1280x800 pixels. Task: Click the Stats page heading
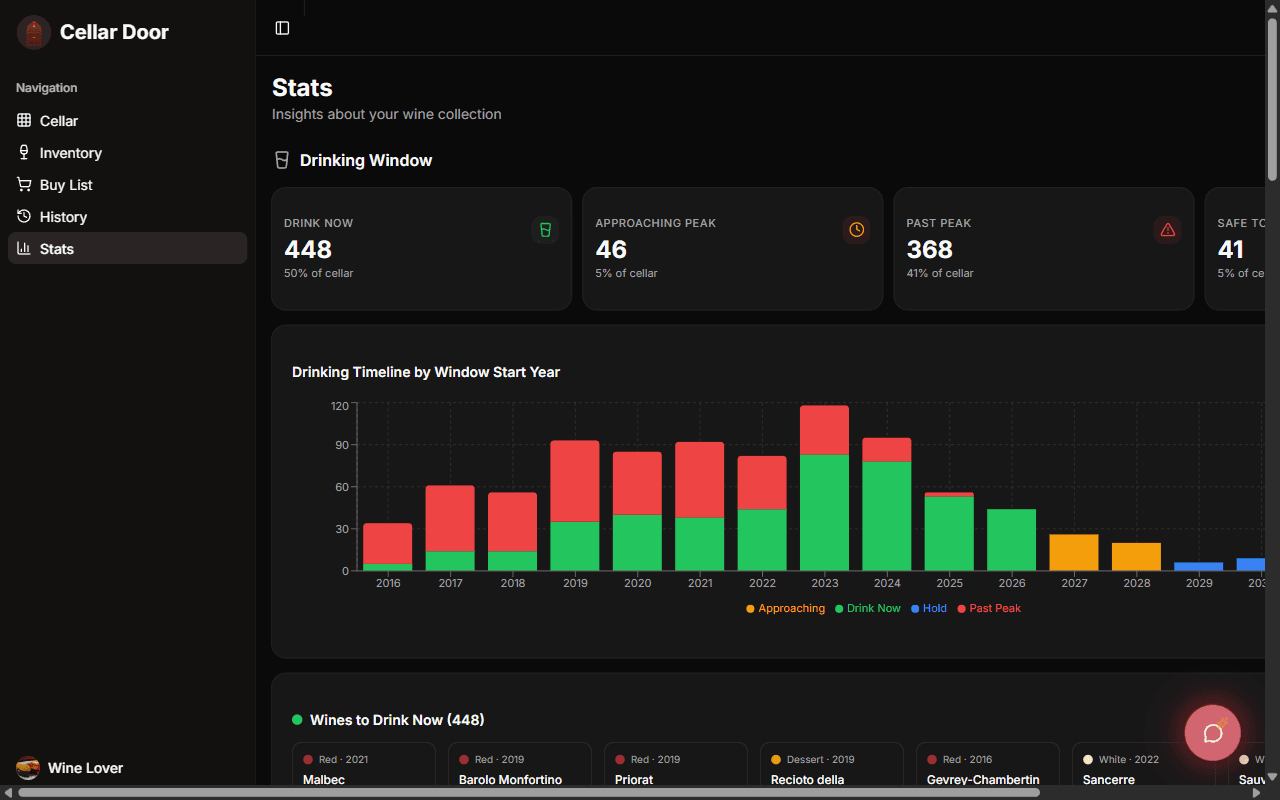pos(302,88)
